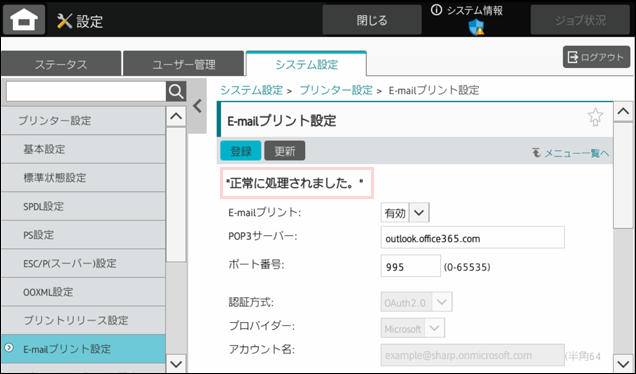Click main panel scroll up arrow
Screen dimensions: 636x374
(623, 111)
